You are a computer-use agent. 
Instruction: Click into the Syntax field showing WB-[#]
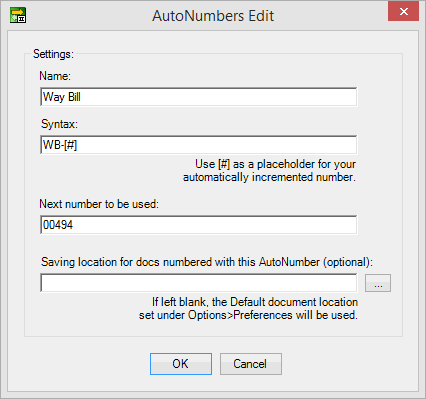(x=199, y=145)
